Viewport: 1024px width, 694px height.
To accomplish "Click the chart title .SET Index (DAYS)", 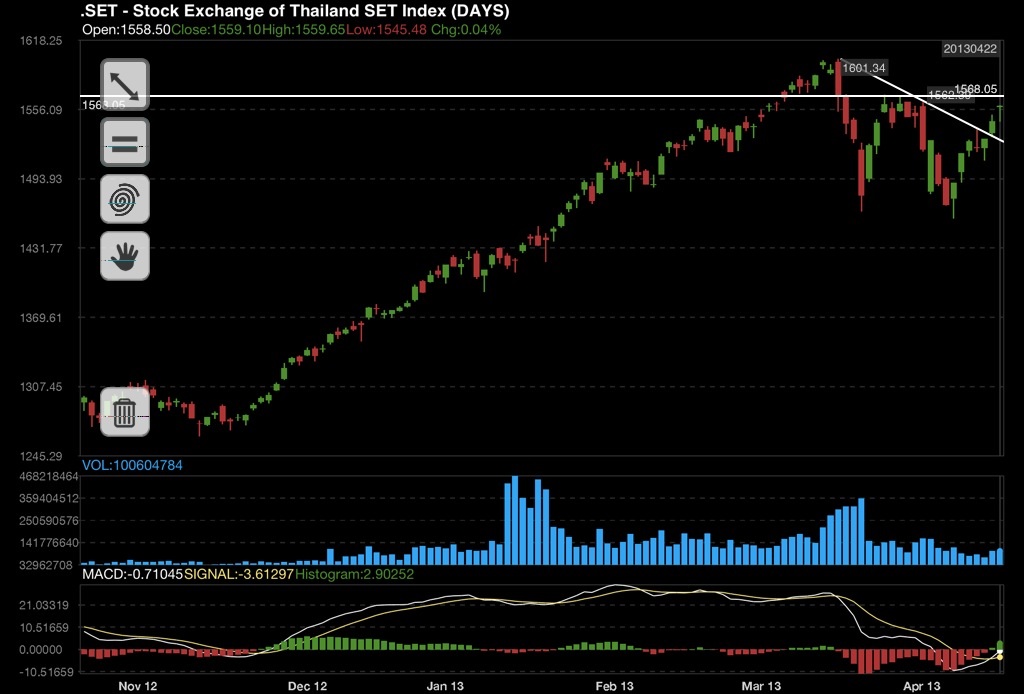I will coord(295,10).
